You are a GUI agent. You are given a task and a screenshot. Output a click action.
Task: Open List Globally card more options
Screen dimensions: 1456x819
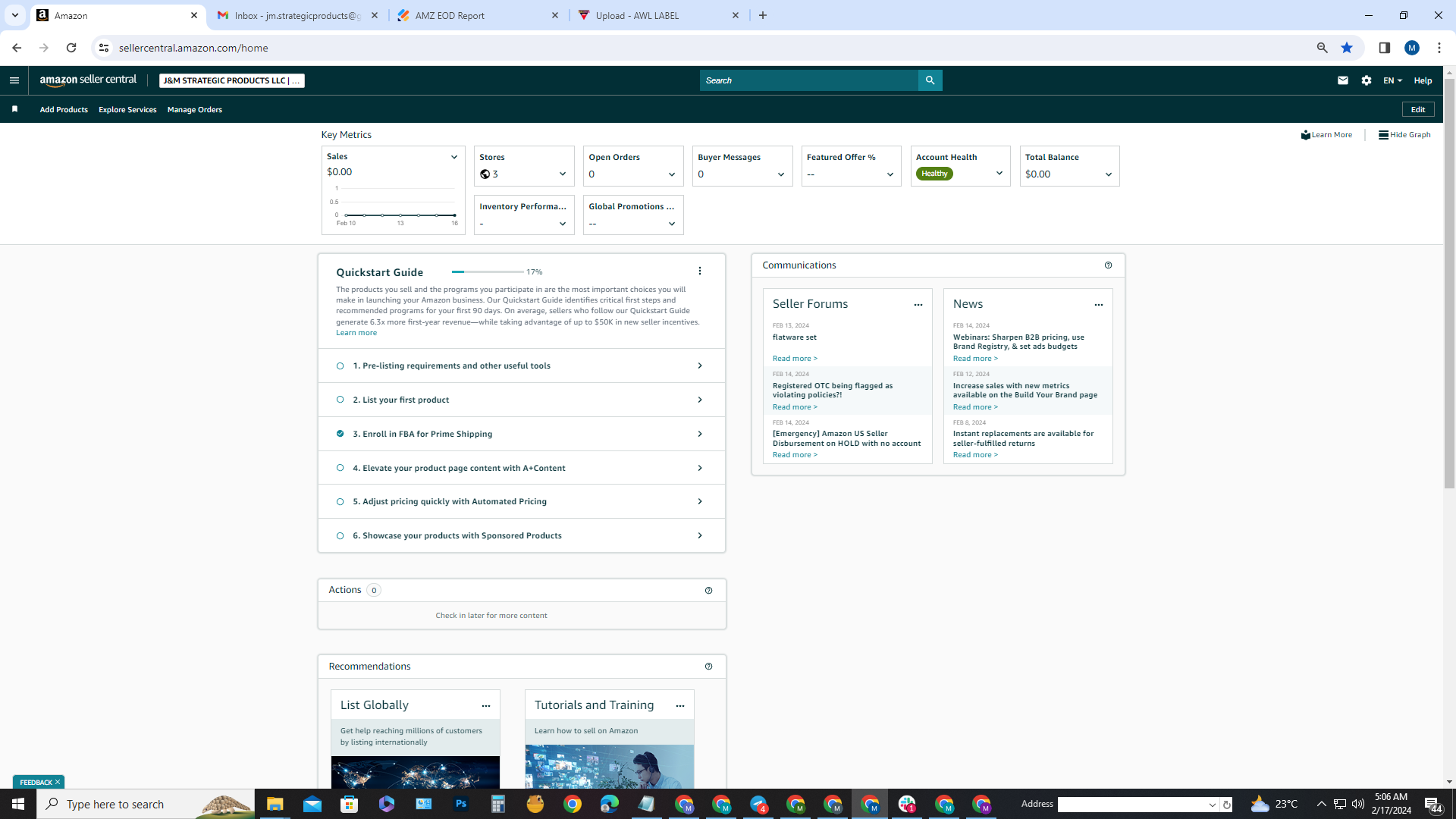tap(486, 706)
